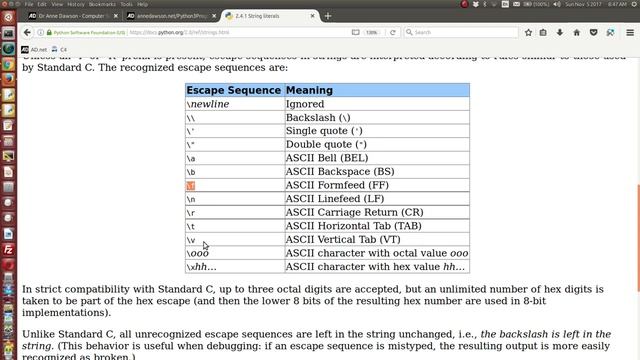
Task: Bookmark this page with the star icon
Action: tap(528, 32)
